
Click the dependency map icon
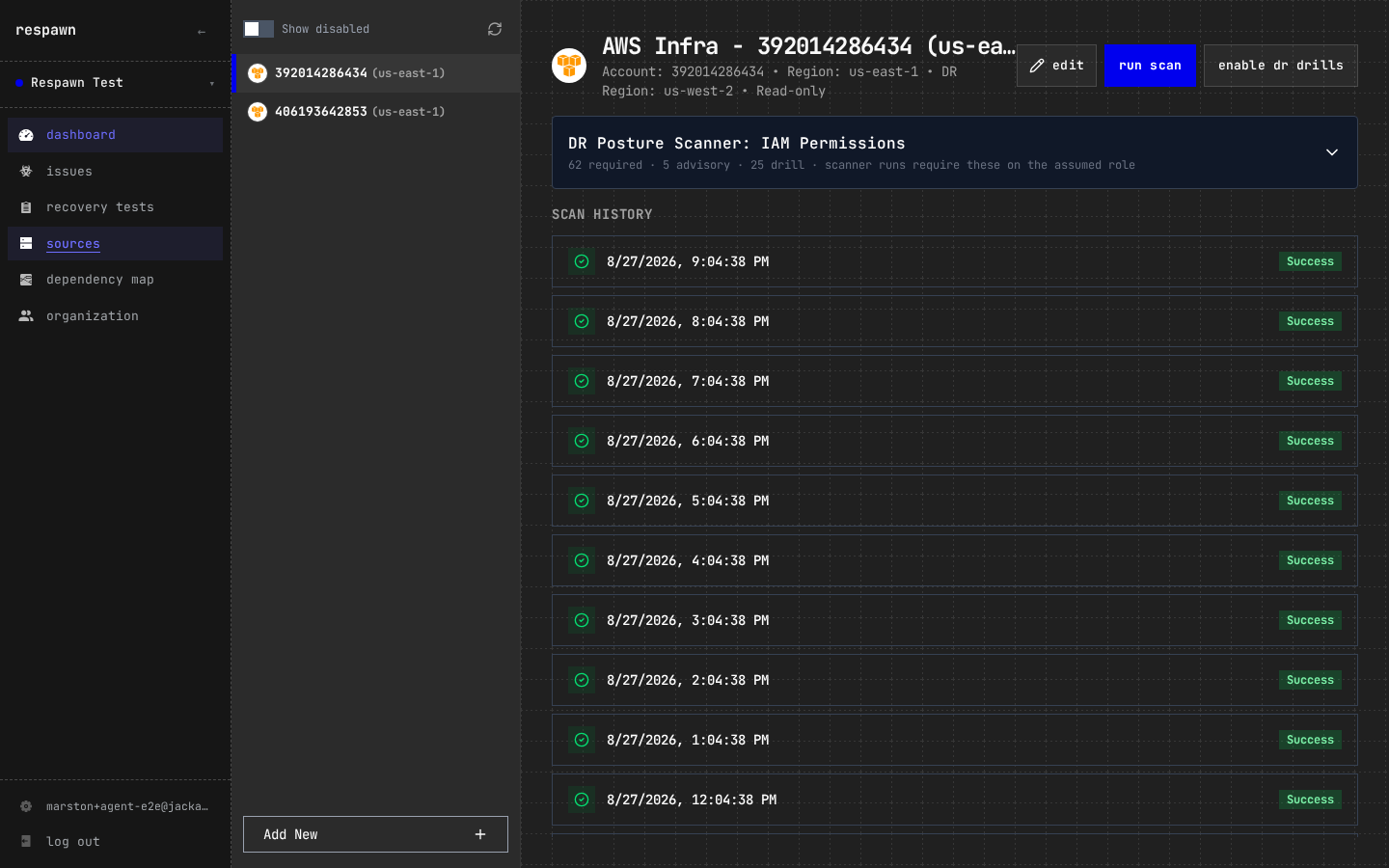[26, 280]
